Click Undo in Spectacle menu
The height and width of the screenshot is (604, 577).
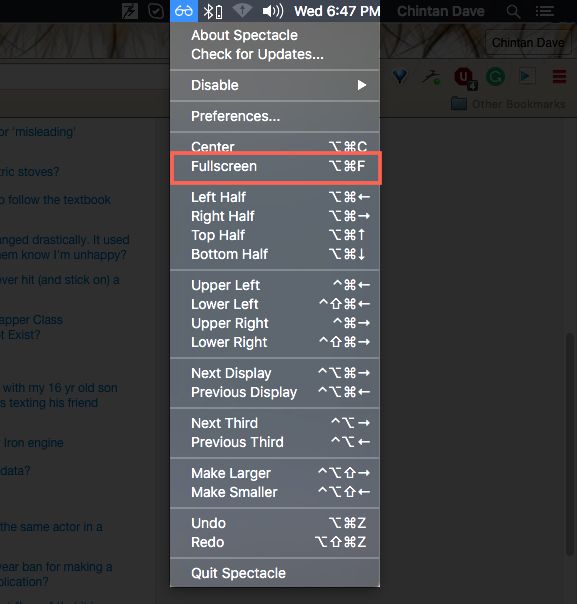pyautogui.click(x=275, y=523)
